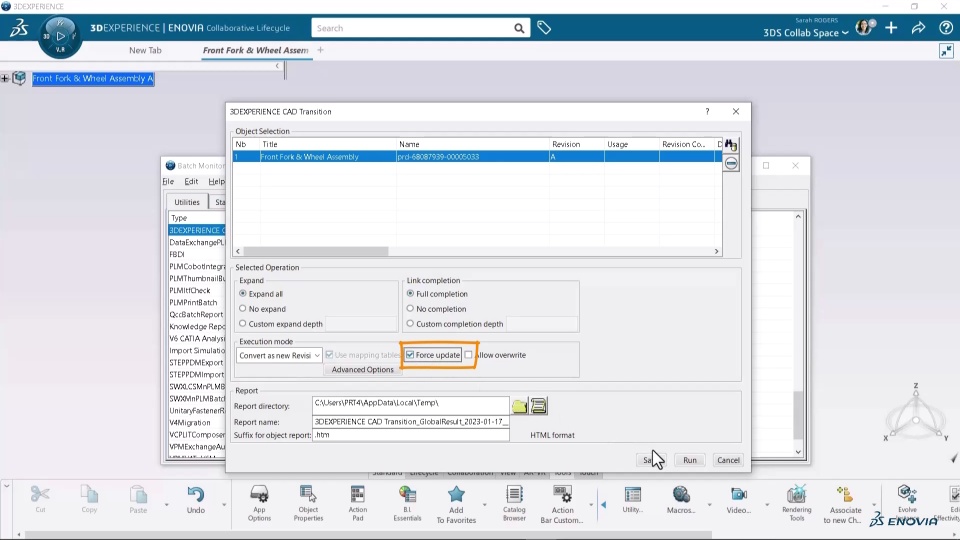The width and height of the screenshot is (960, 540).
Task: Open the dropdown arrow next to Undo
Action: tap(224, 504)
